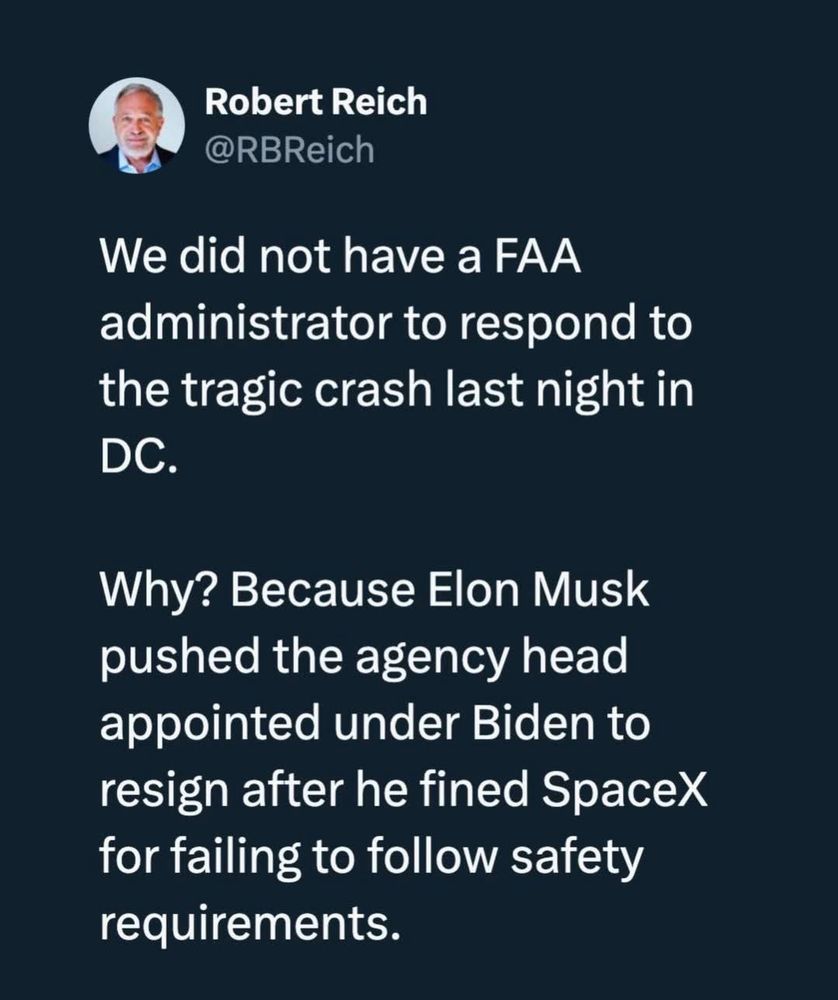Open the @RBReich handle link

290,150
